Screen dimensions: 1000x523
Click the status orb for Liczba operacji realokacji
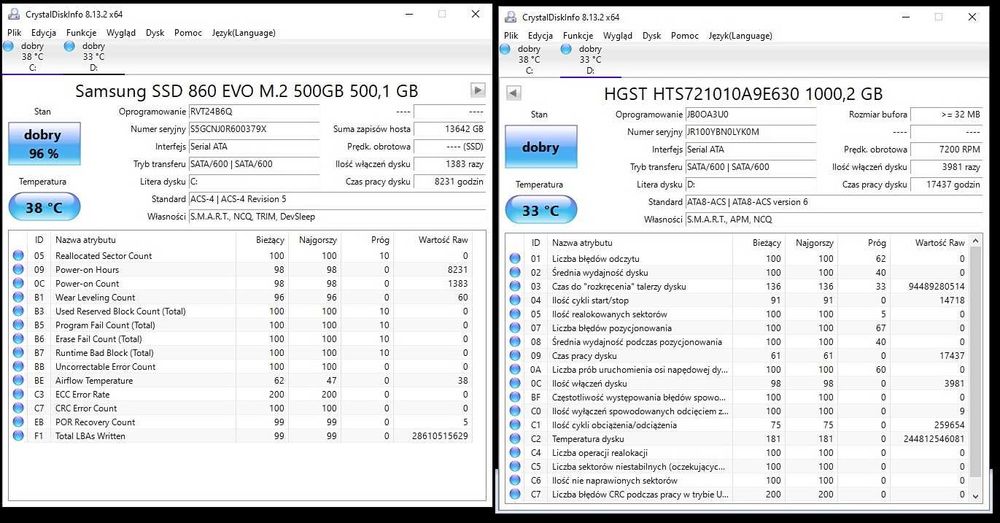515,453
